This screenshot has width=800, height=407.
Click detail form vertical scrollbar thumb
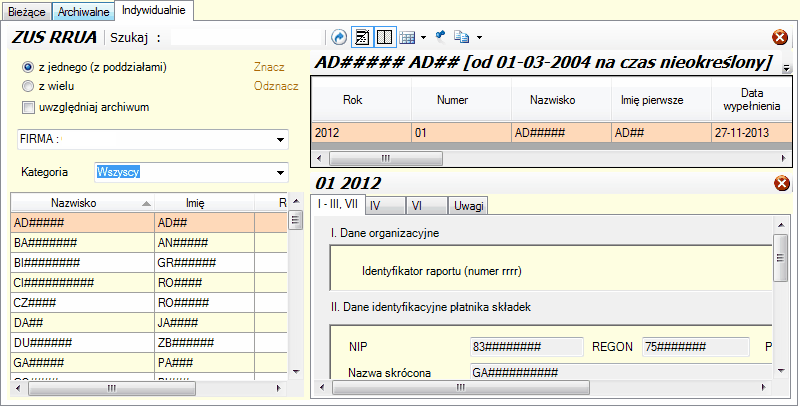(781, 258)
